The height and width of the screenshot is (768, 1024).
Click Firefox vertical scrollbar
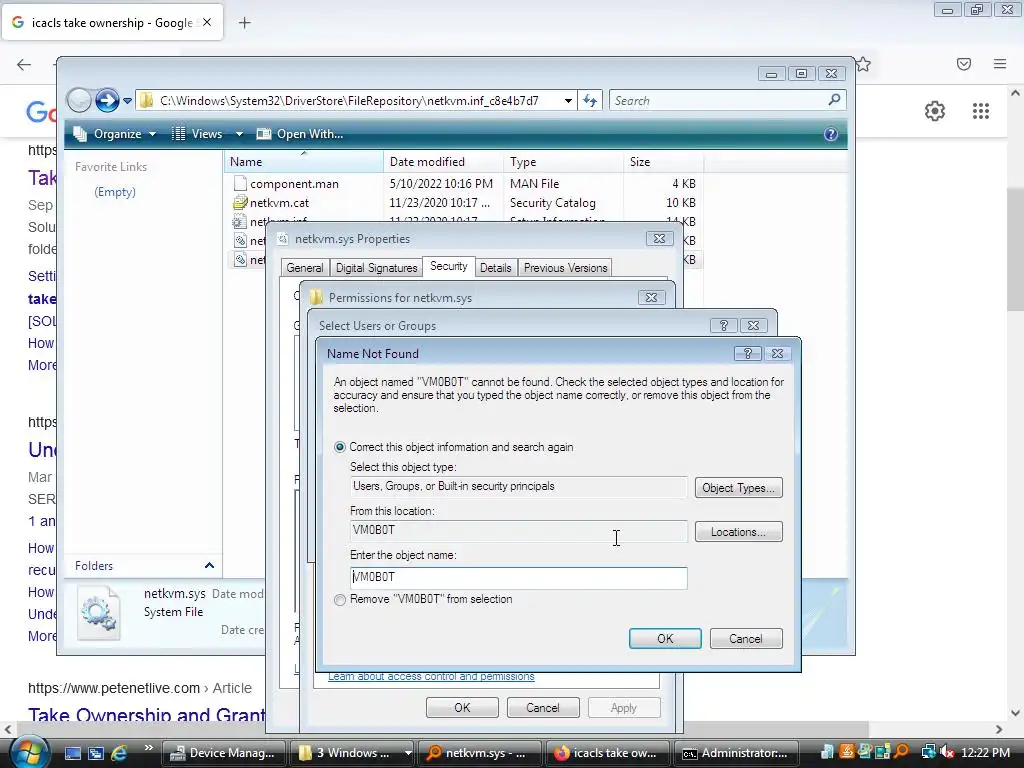coord(1016,248)
